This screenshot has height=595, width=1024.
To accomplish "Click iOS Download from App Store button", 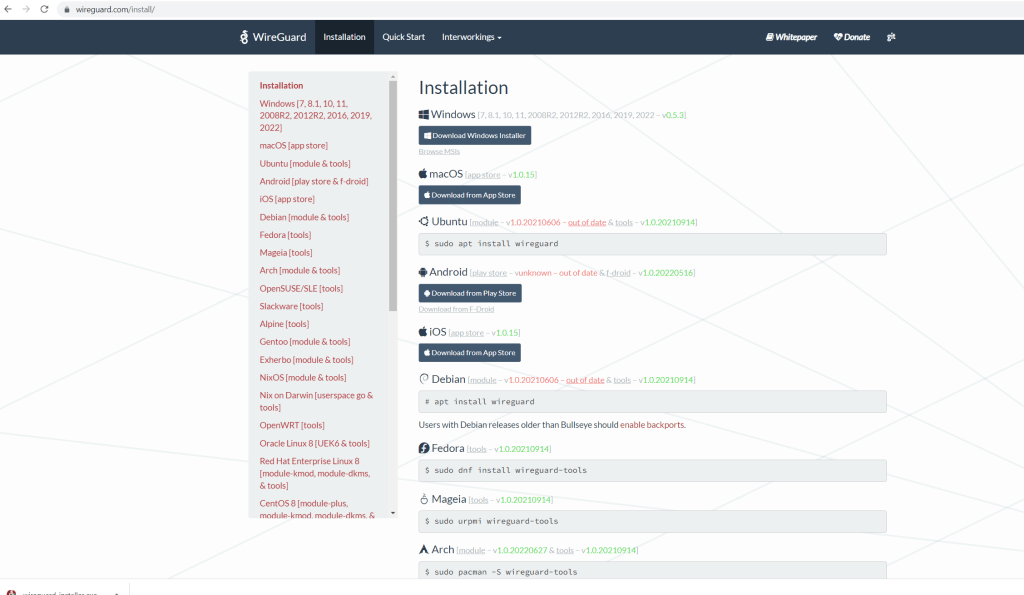I will (470, 353).
